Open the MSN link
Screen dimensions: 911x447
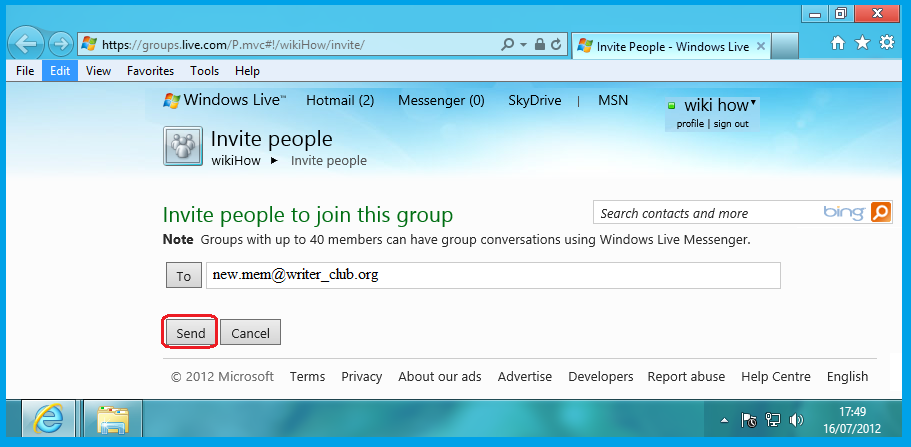point(613,101)
